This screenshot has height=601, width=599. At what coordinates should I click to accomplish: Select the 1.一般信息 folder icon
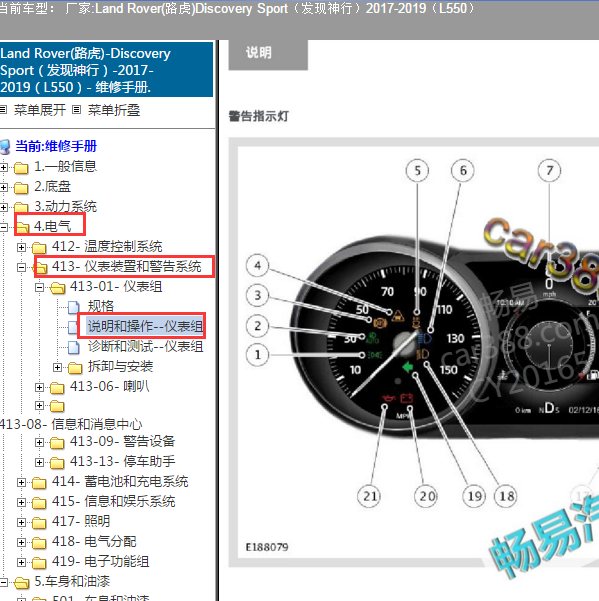pos(21,168)
